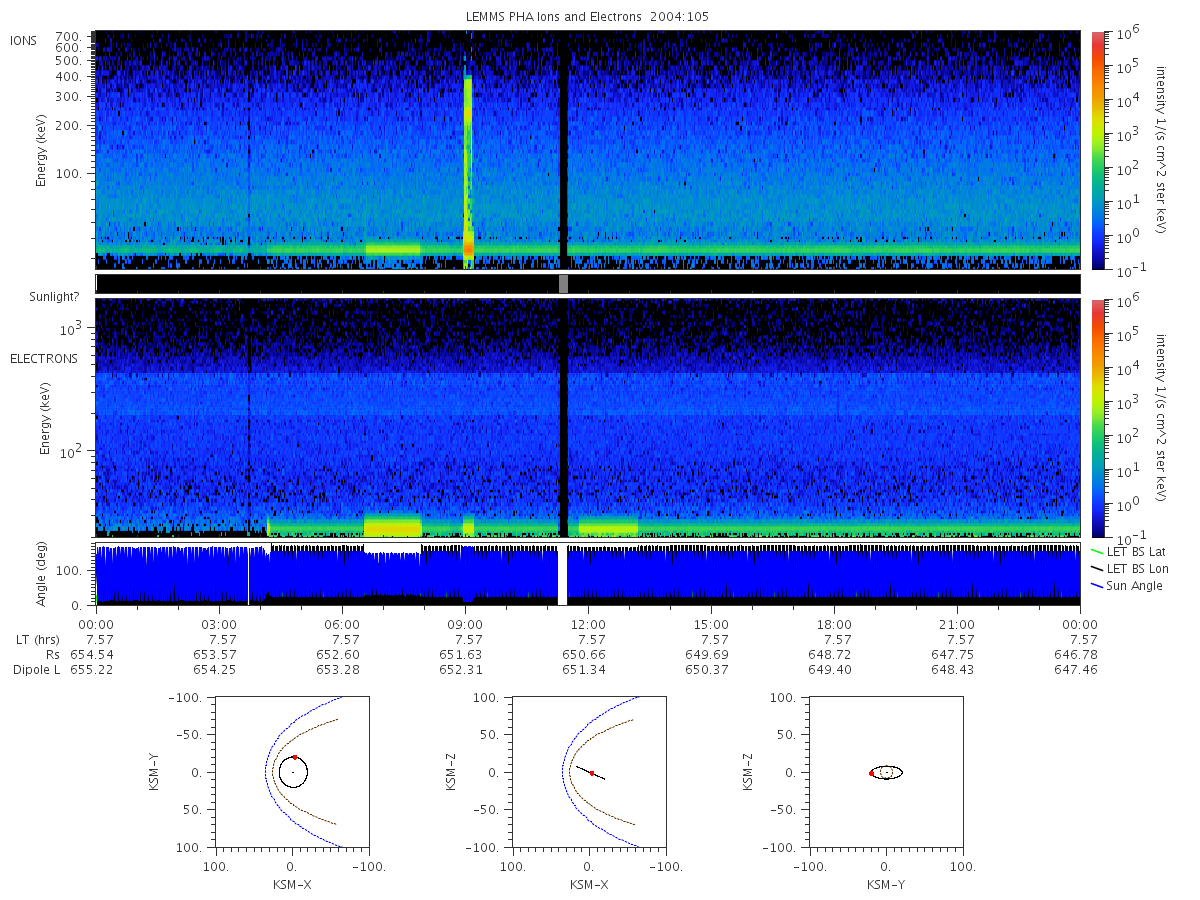Click the Rs value 651.63
1200x900 pixels.
tap(460, 654)
